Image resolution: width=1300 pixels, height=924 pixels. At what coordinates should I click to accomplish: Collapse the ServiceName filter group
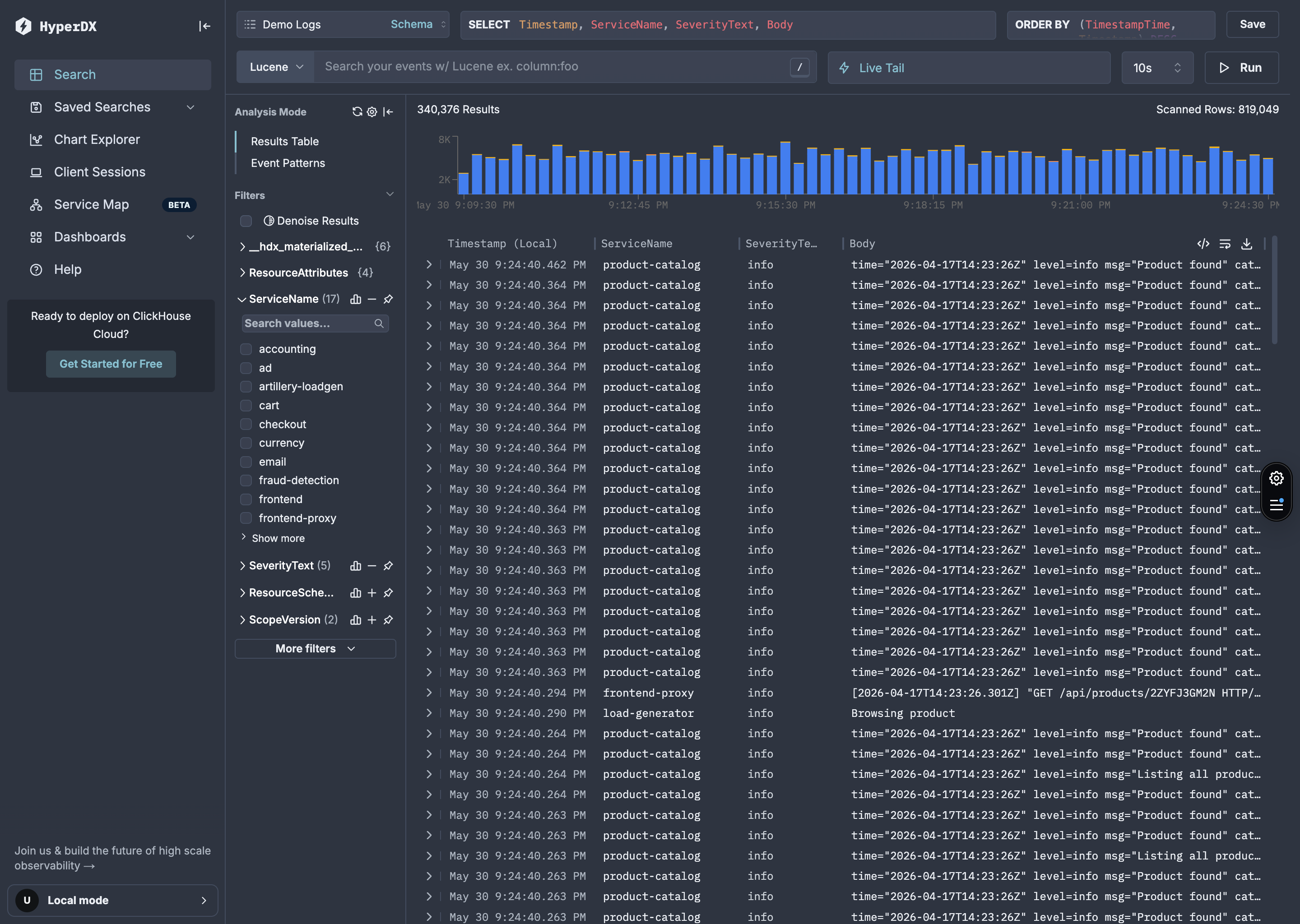[x=242, y=299]
